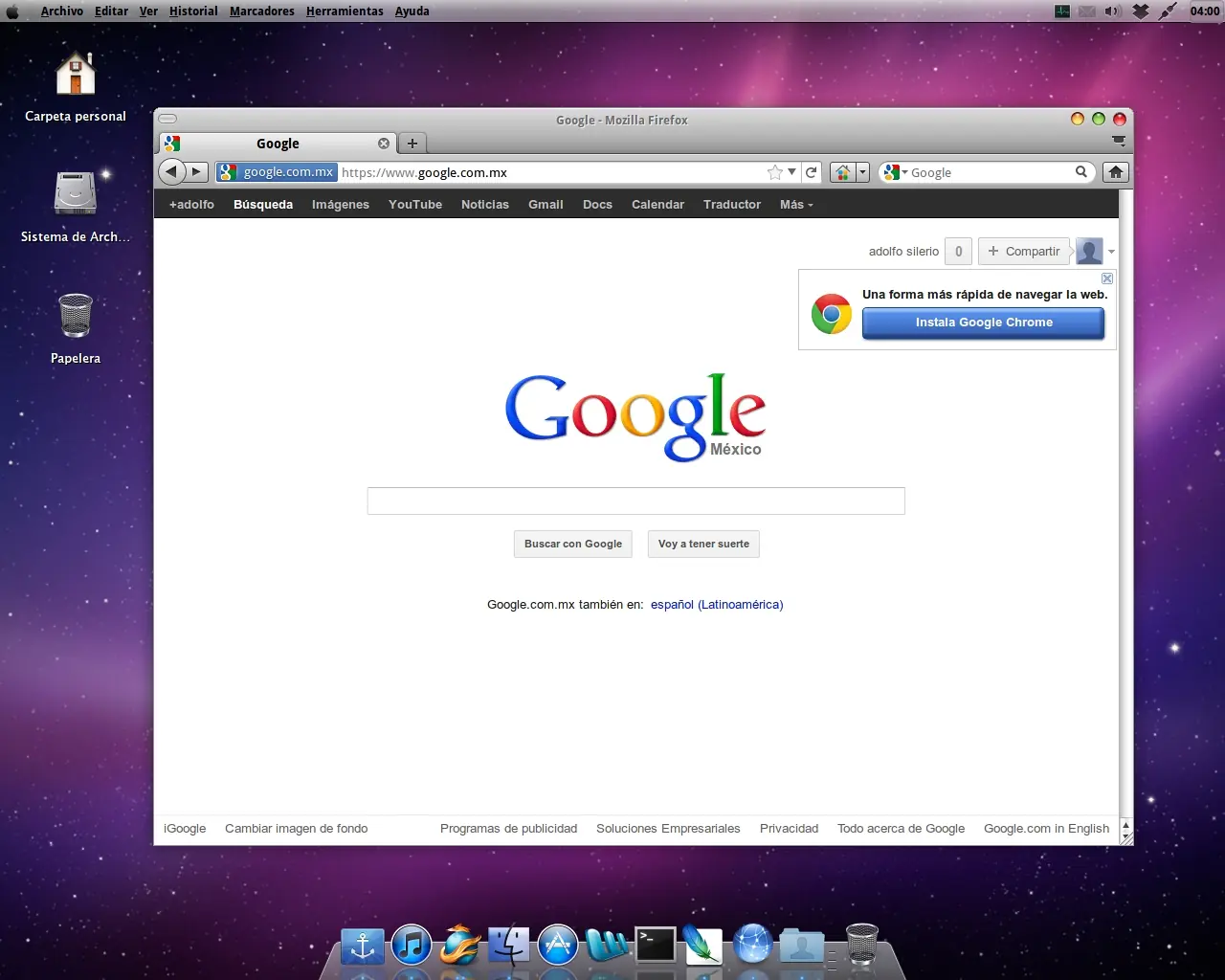Launch Firefox from the dock
The width and height of the screenshot is (1225, 980).
[x=460, y=946]
